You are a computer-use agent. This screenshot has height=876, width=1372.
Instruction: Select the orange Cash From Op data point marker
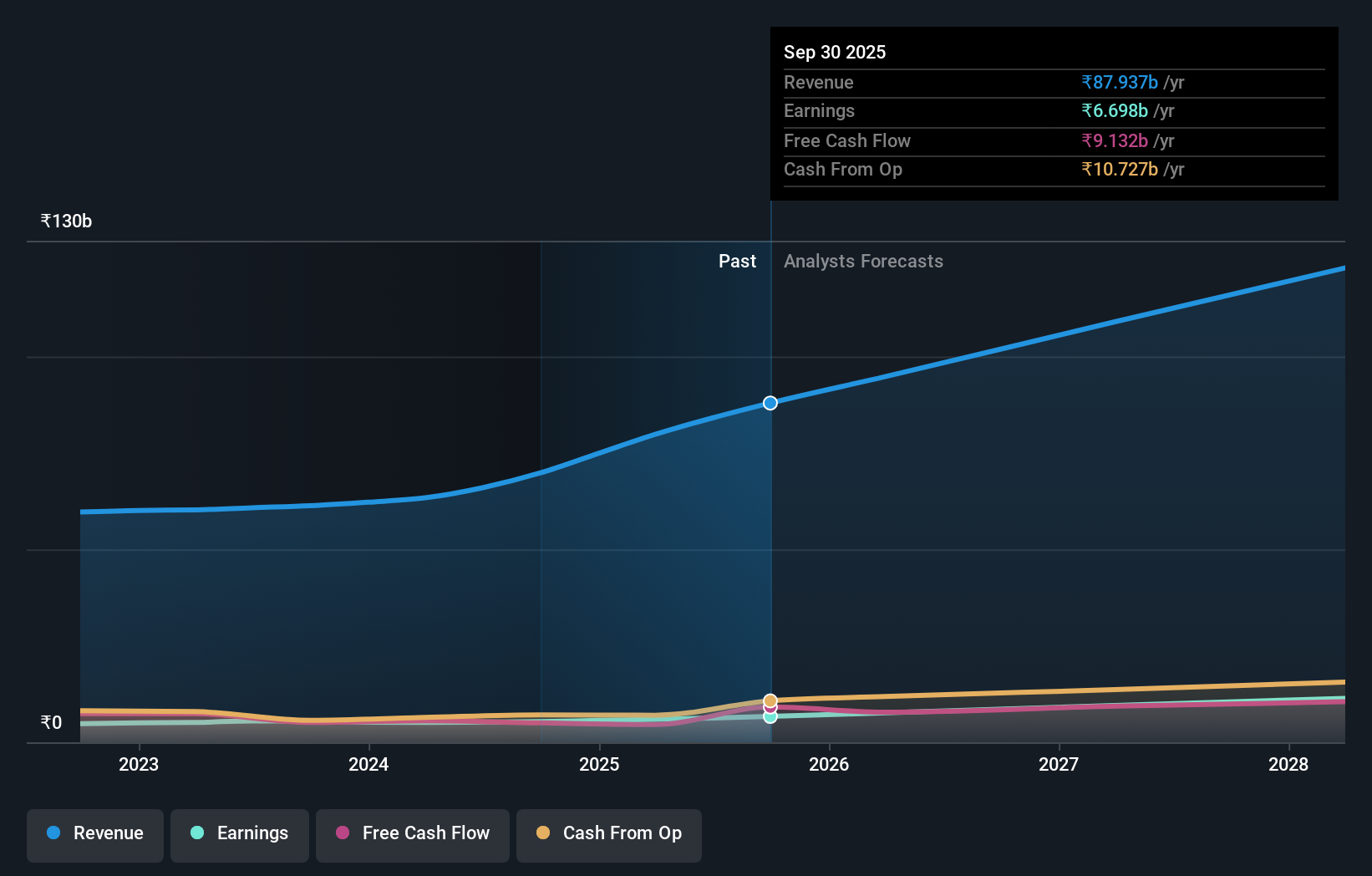770,700
